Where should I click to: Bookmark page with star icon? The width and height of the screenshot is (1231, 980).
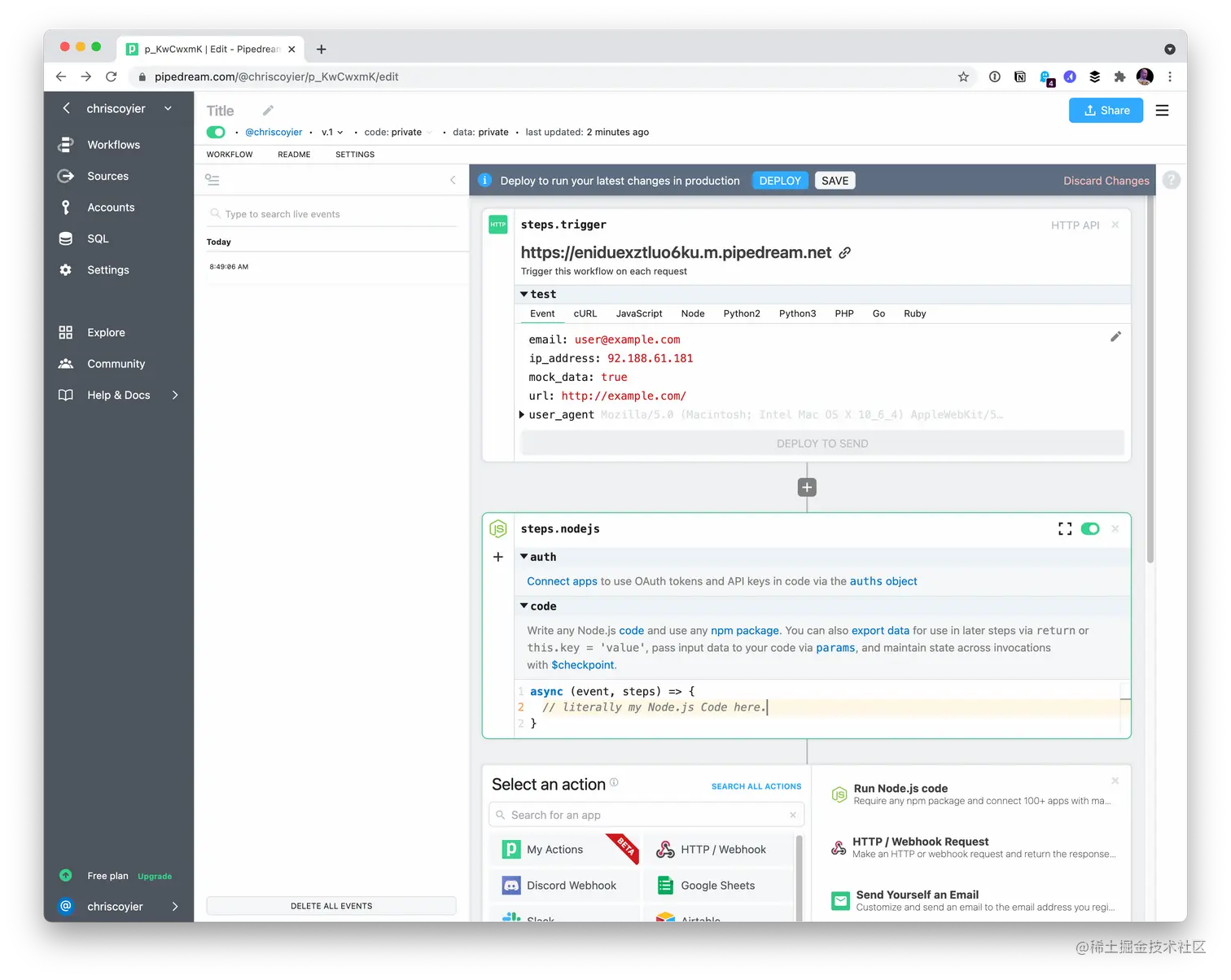pyautogui.click(x=963, y=77)
